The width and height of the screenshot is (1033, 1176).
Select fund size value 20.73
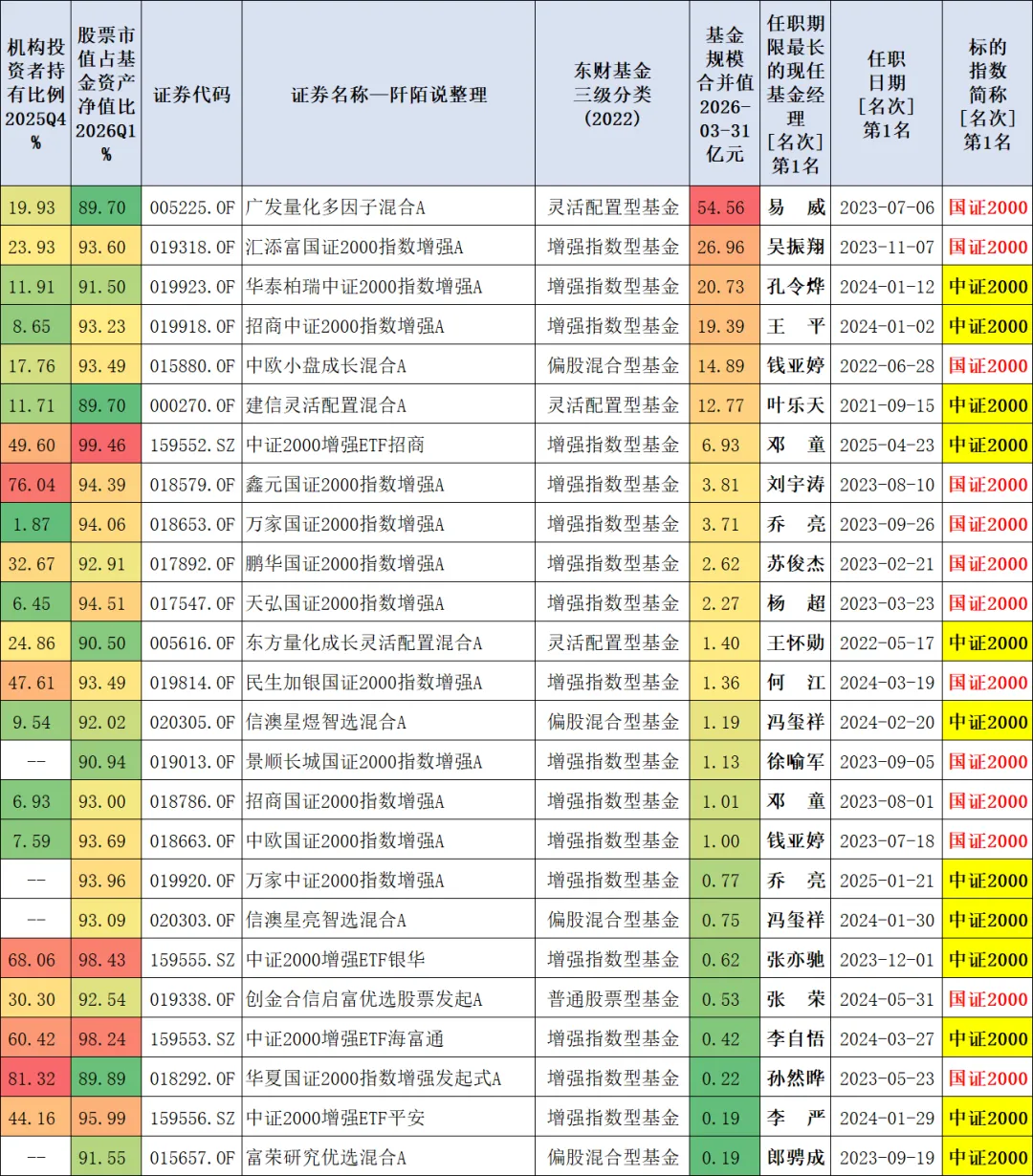click(723, 287)
